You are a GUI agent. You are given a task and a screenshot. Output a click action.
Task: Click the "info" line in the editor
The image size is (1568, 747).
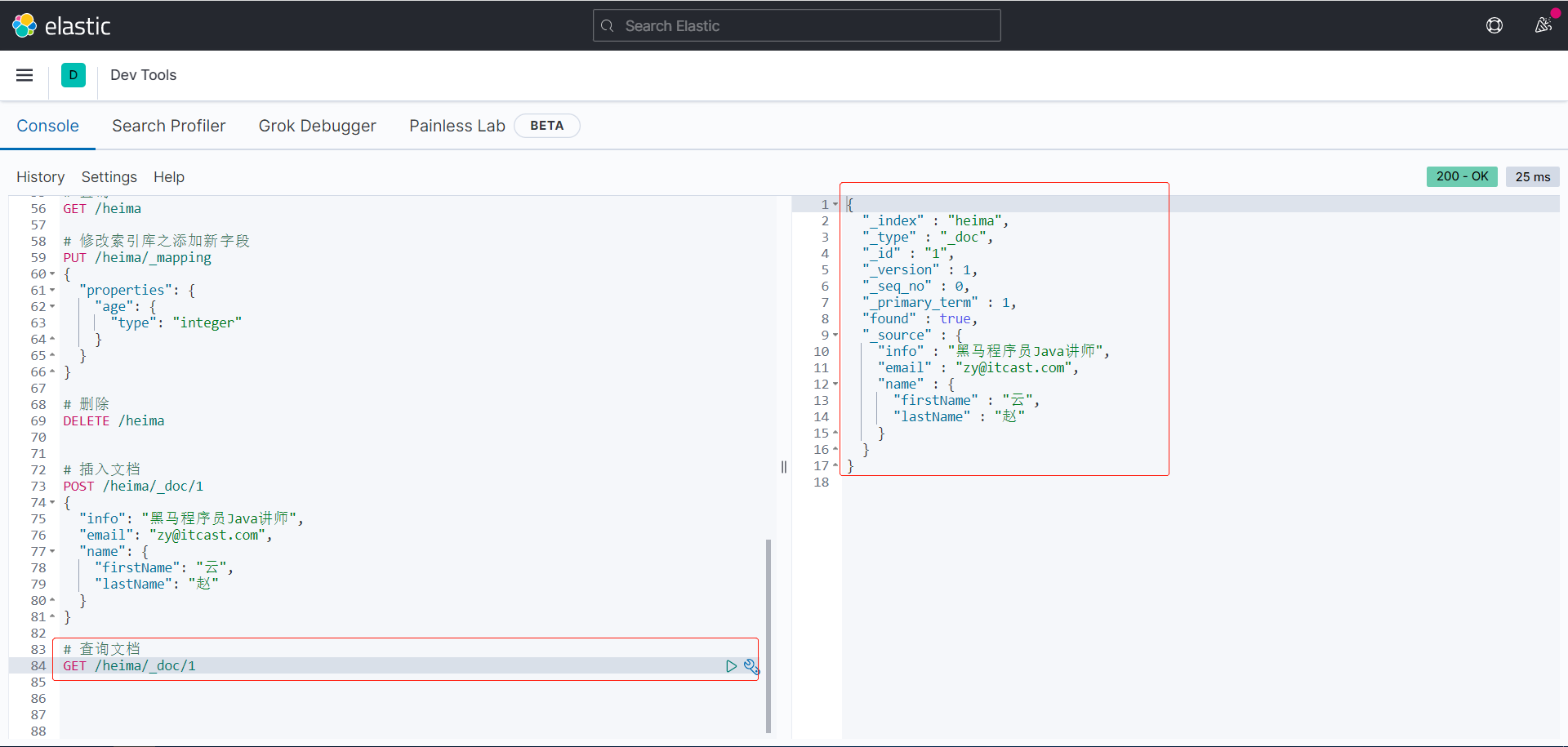(192, 519)
